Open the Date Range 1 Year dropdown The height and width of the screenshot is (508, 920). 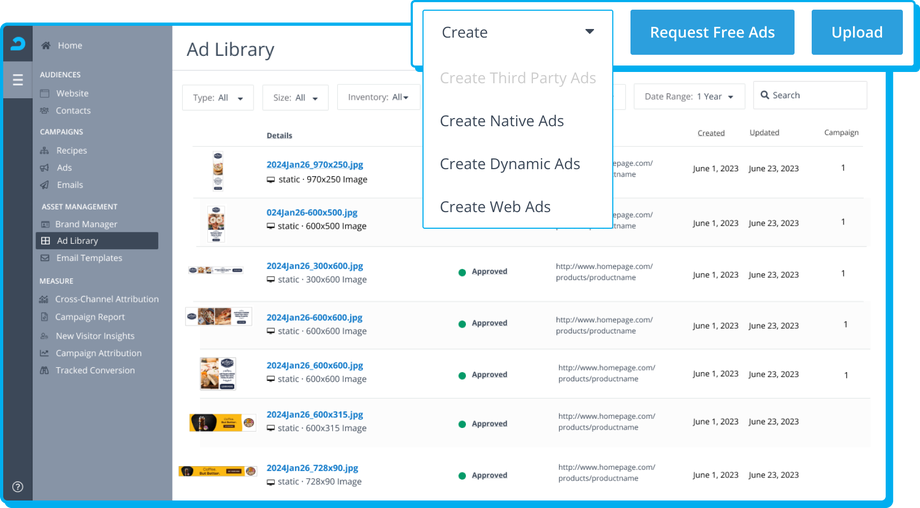tap(689, 96)
